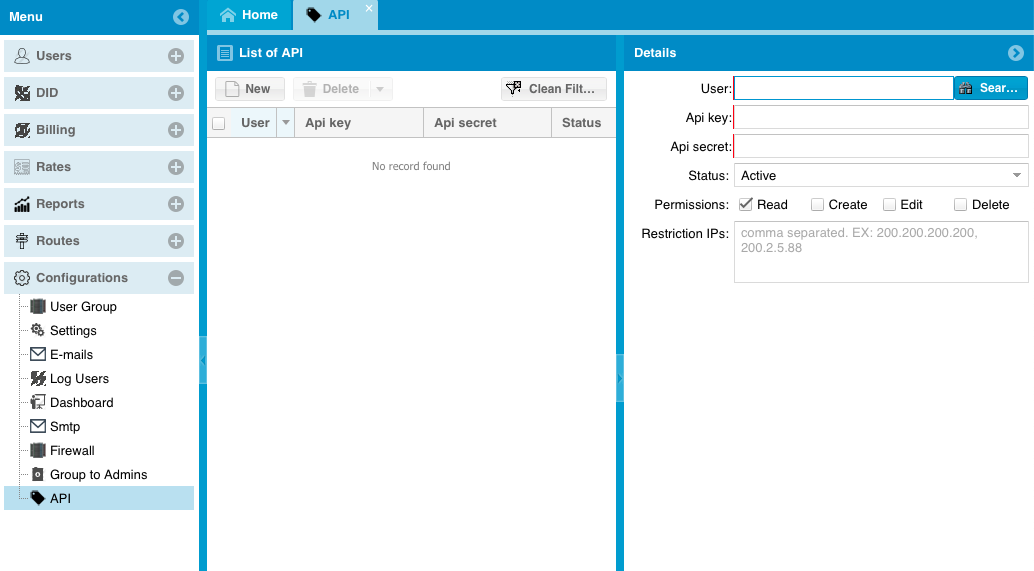
Task: Click the Group to Admins icon
Action: [x=38, y=474]
